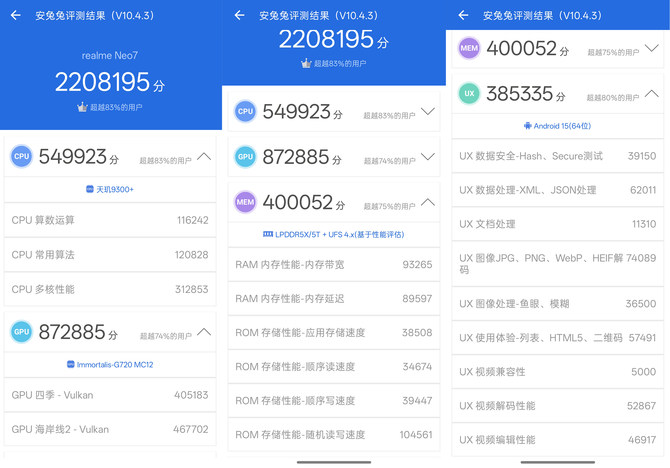Select the UX 视频解码性能 52867 row
The image size is (670, 468).
(x=558, y=406)
